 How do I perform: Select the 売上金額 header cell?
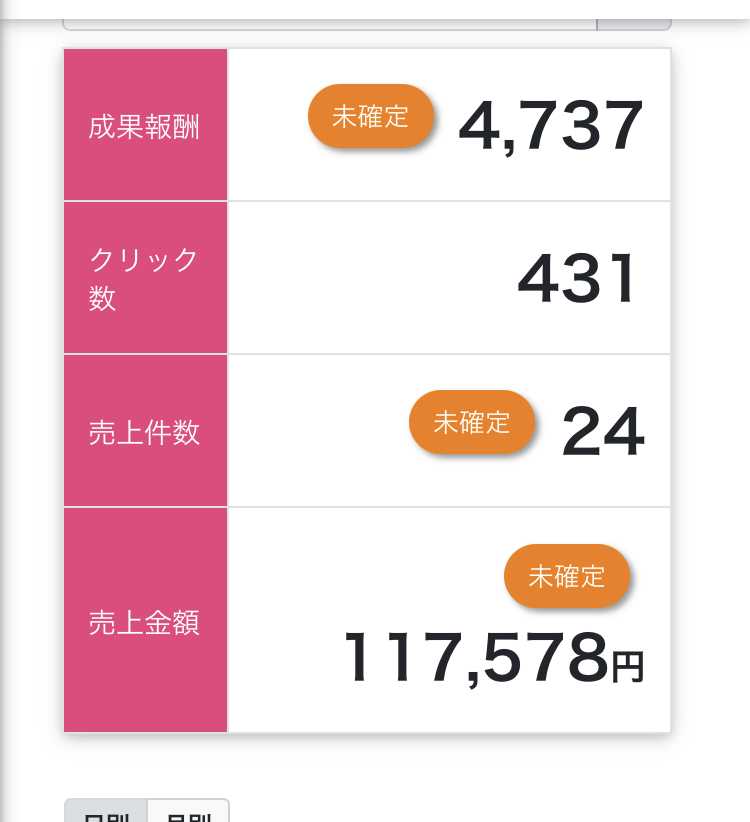click(x=145, y=620)
